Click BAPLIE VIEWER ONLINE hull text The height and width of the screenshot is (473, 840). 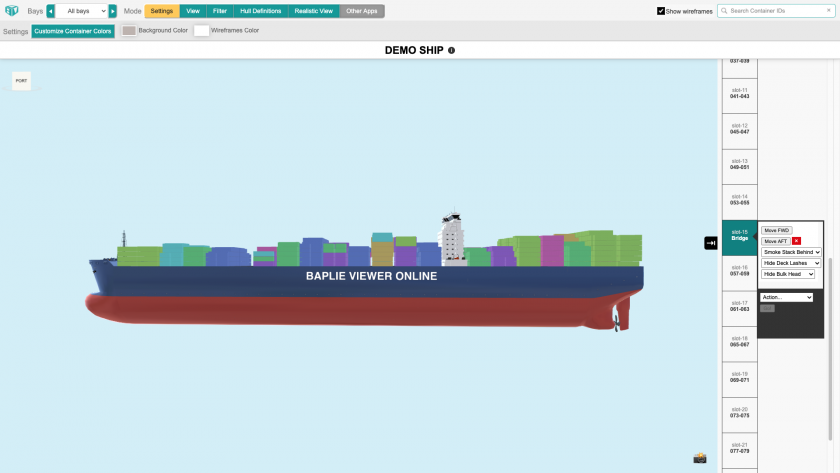coord(371,276)
